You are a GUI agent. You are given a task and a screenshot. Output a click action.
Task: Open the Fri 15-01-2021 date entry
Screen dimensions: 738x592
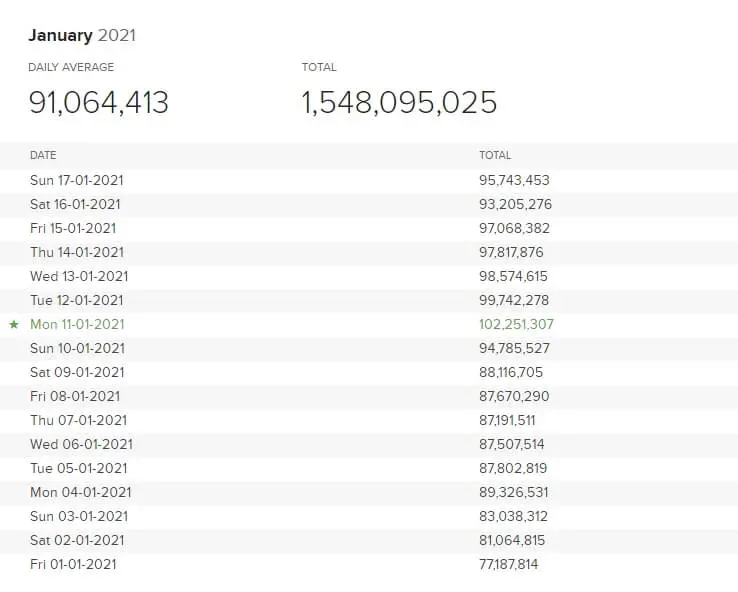[x=73, y=228]
